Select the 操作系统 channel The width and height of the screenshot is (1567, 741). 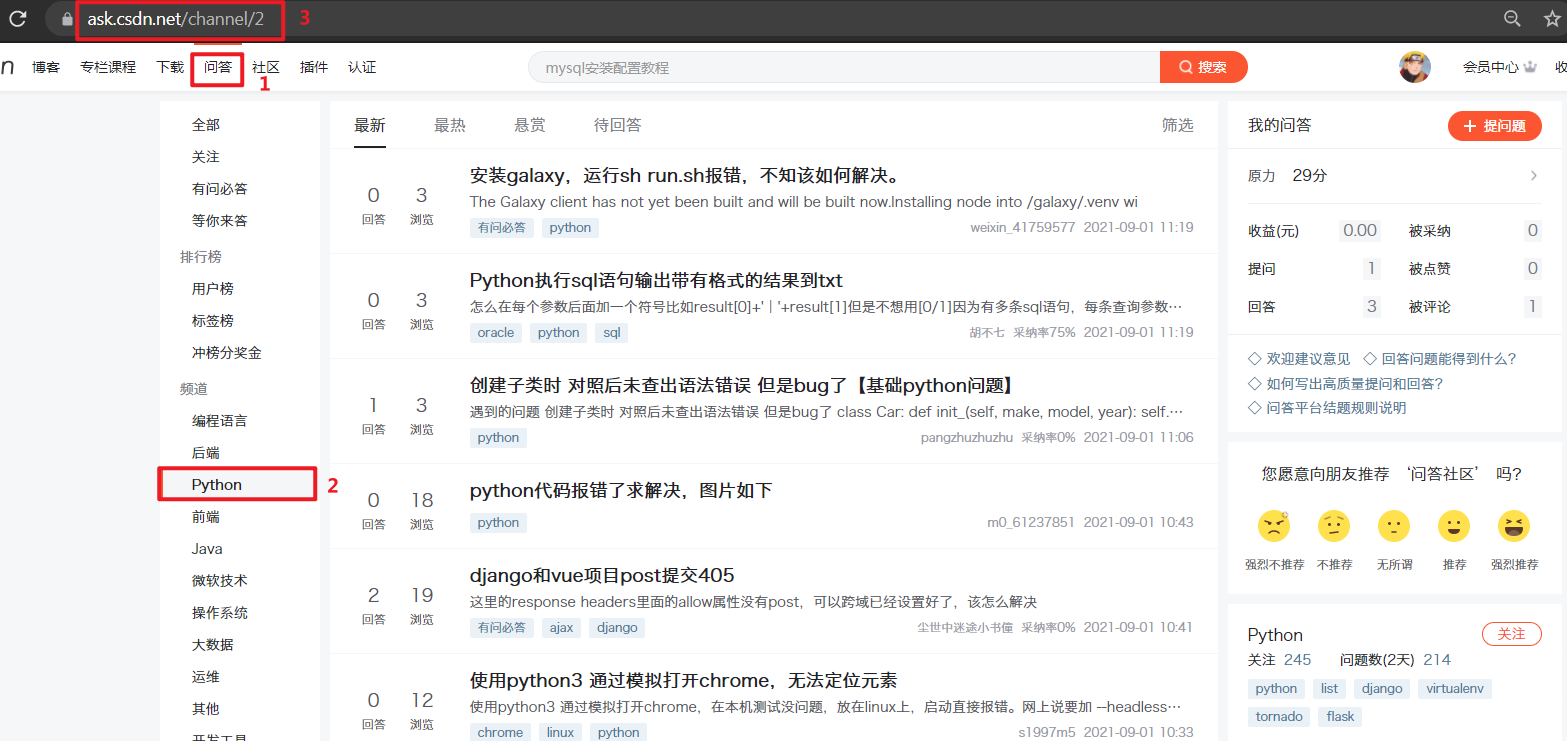point(220,613)
